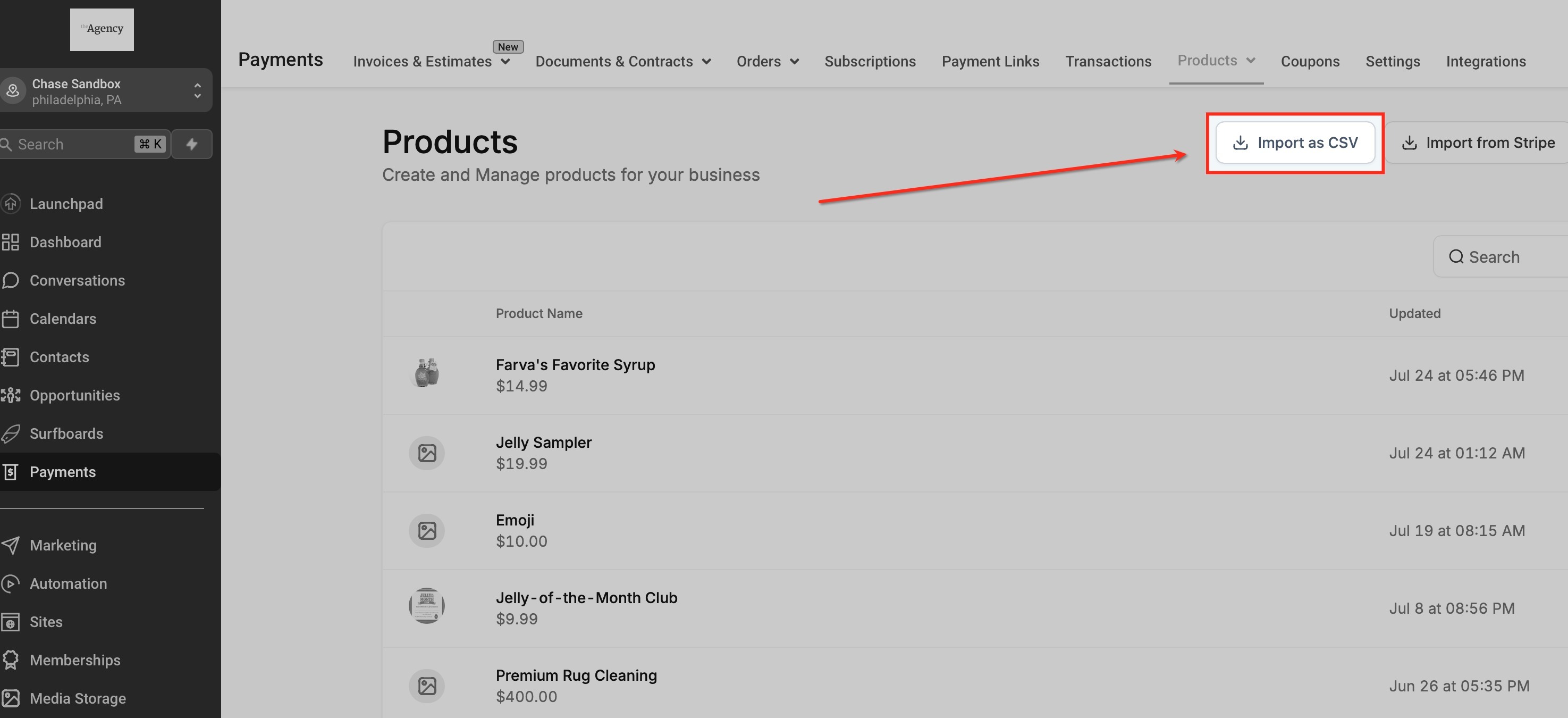Click the lightning bolt quick actions icon

click(192, 144)
